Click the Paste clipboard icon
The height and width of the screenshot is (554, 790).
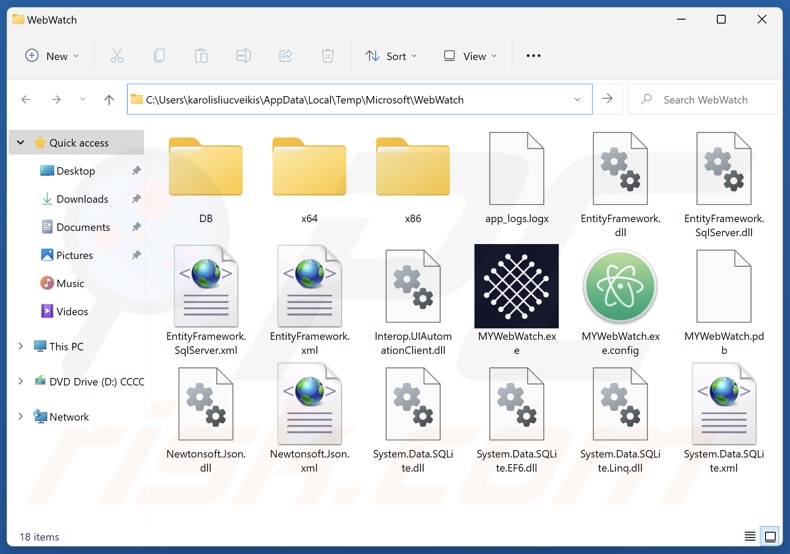[x=202, y=56]
